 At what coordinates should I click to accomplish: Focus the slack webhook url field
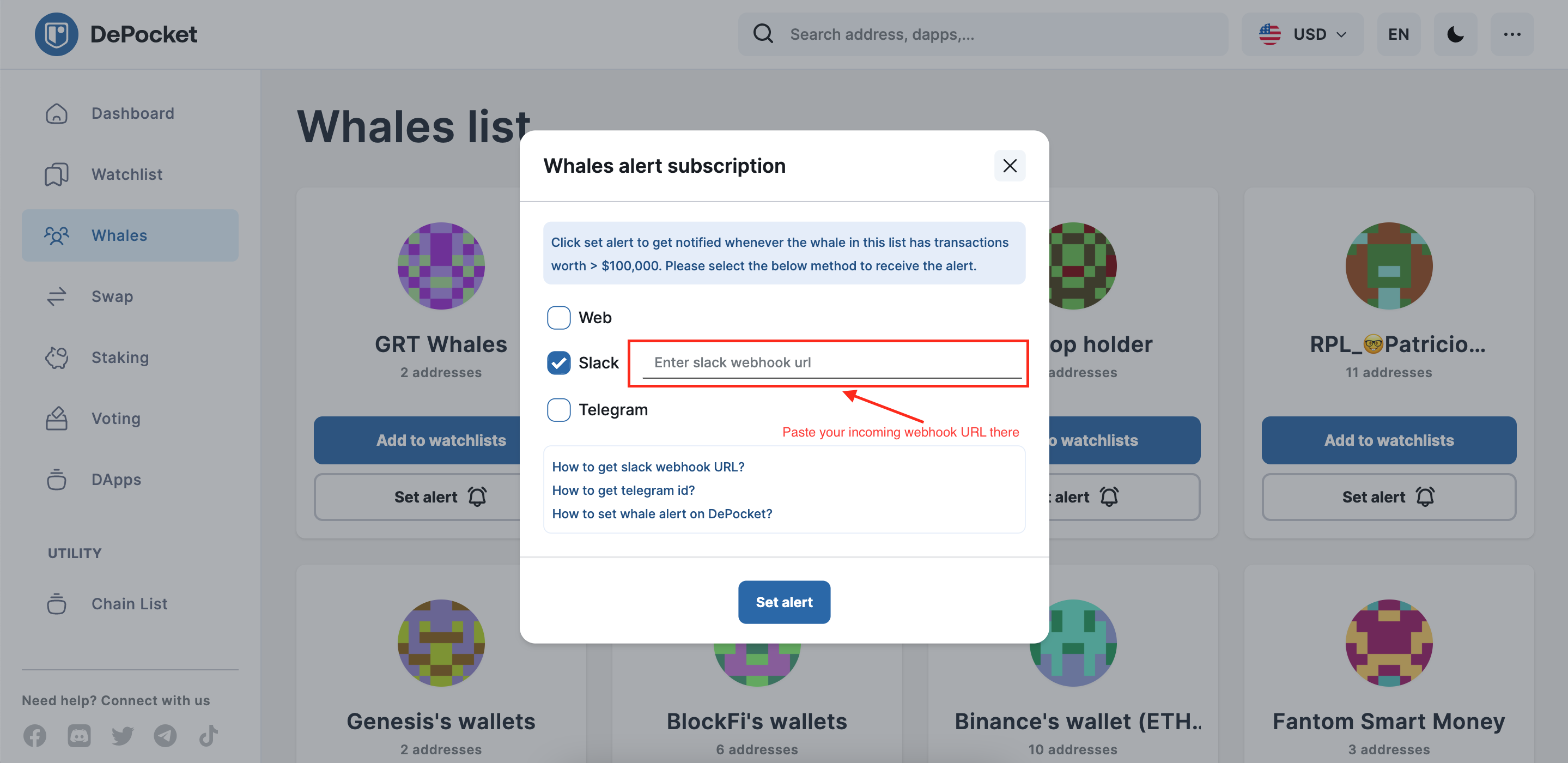[831, 362]
